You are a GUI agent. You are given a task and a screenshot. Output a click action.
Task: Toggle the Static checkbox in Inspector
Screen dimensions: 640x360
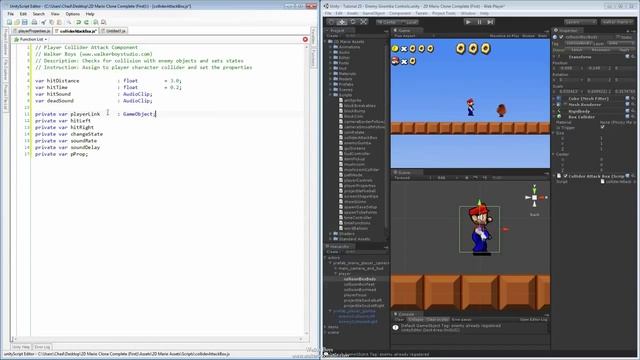pyautogui.click(x=618, y=37)
